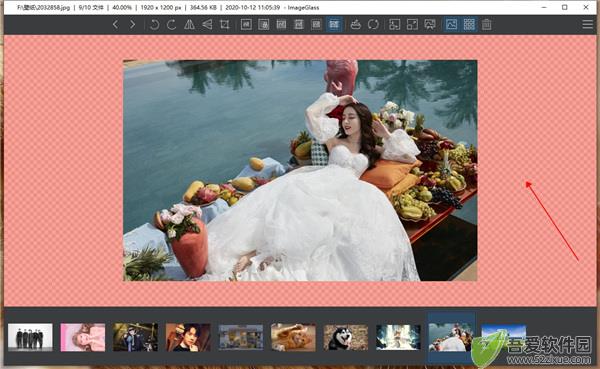Delete the current image with trash icon
This screenshot has height=369, width=600.
point(487,24)
